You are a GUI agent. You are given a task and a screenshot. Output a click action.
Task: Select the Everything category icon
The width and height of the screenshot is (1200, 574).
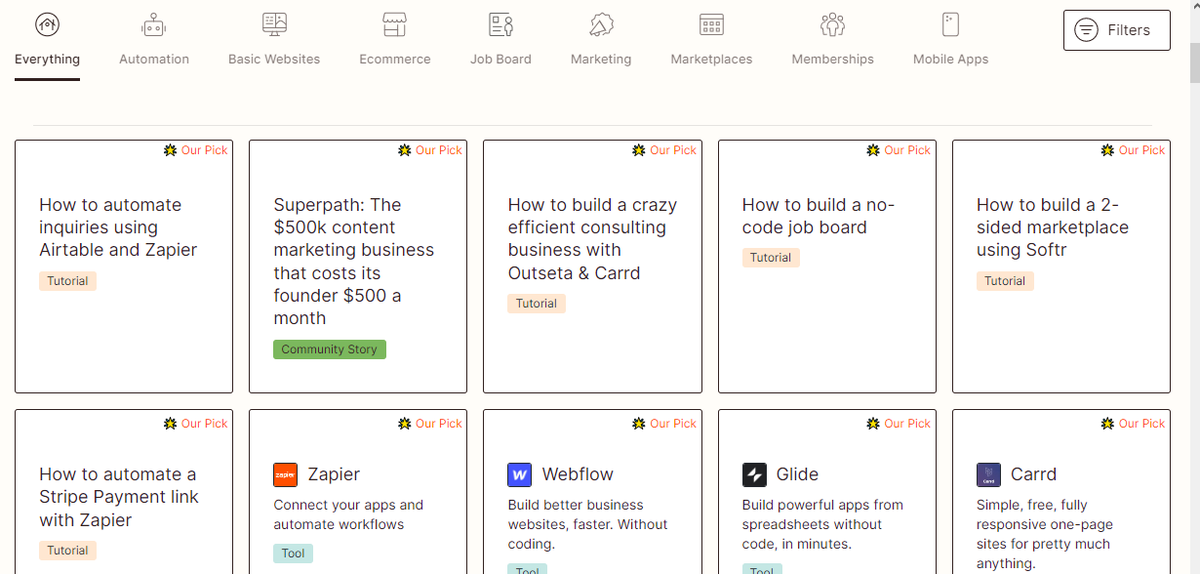(x=46, y=24)
